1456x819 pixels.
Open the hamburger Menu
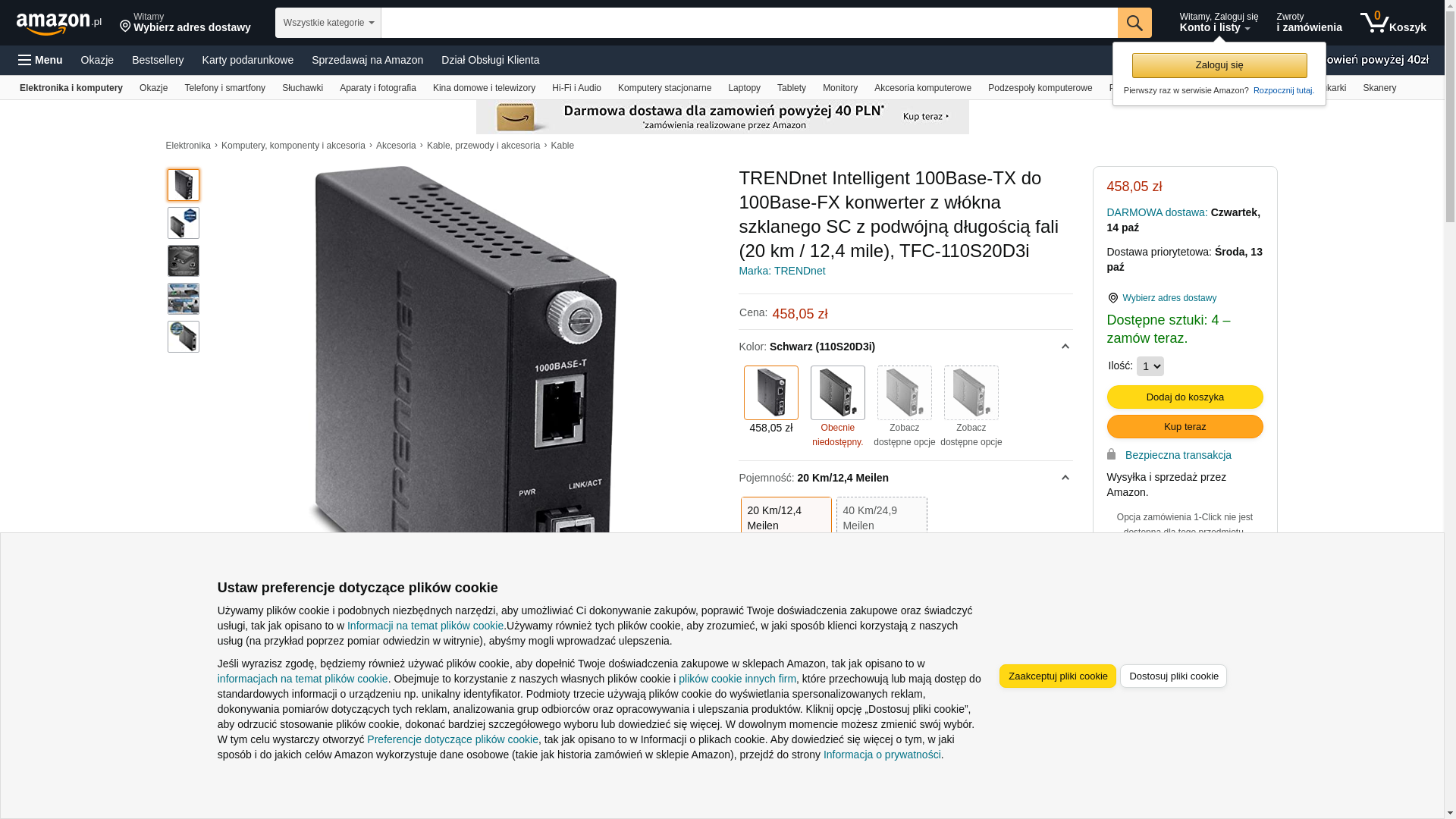click(40, 60)
